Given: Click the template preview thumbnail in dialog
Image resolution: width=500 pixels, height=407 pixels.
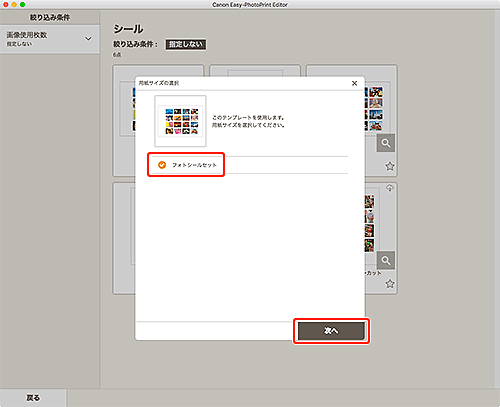Looking at the screenshot, I should coord(180,121).
